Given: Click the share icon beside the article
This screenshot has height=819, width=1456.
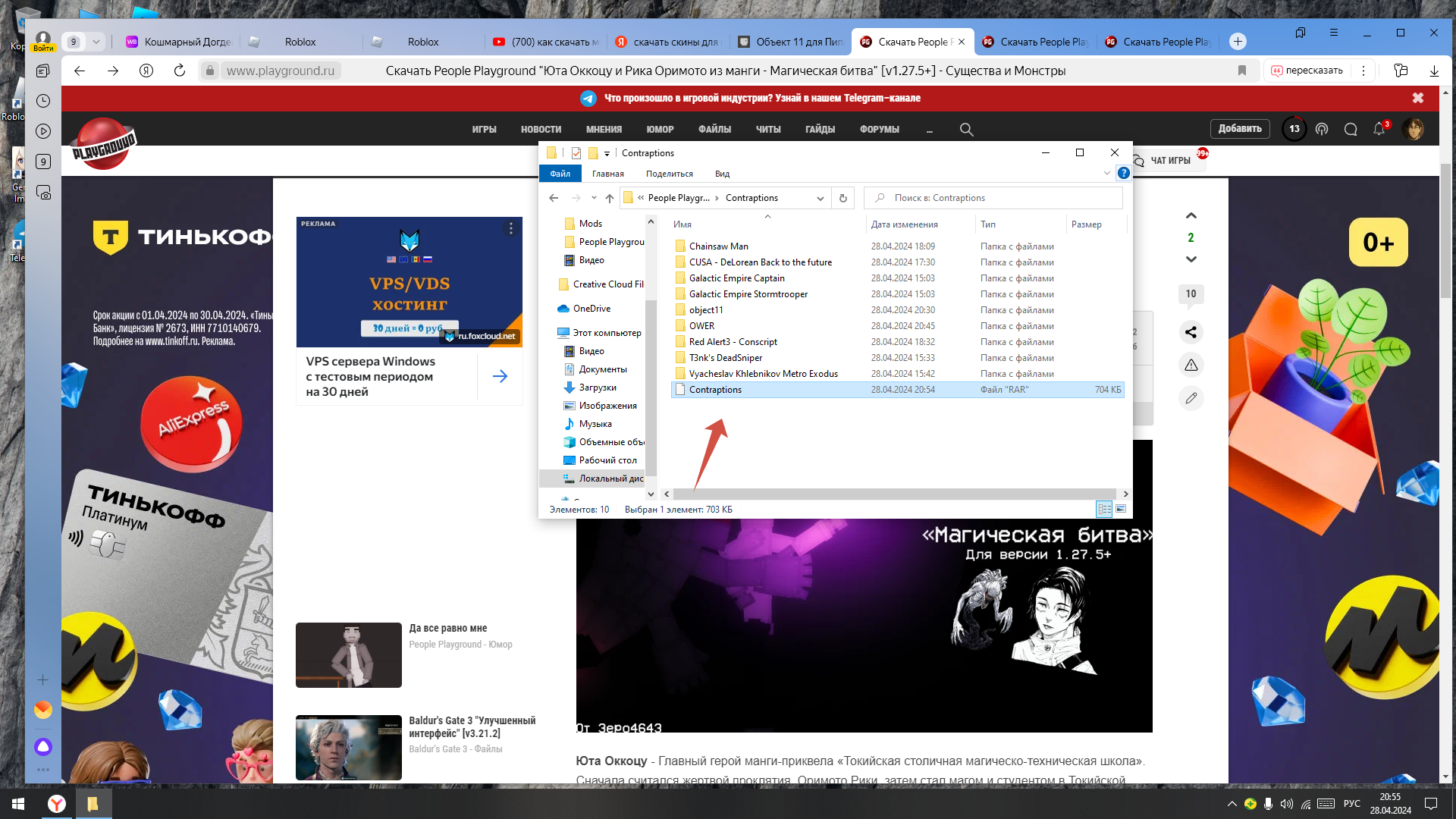Looking at the screenshot, I should click(1191, 332).
